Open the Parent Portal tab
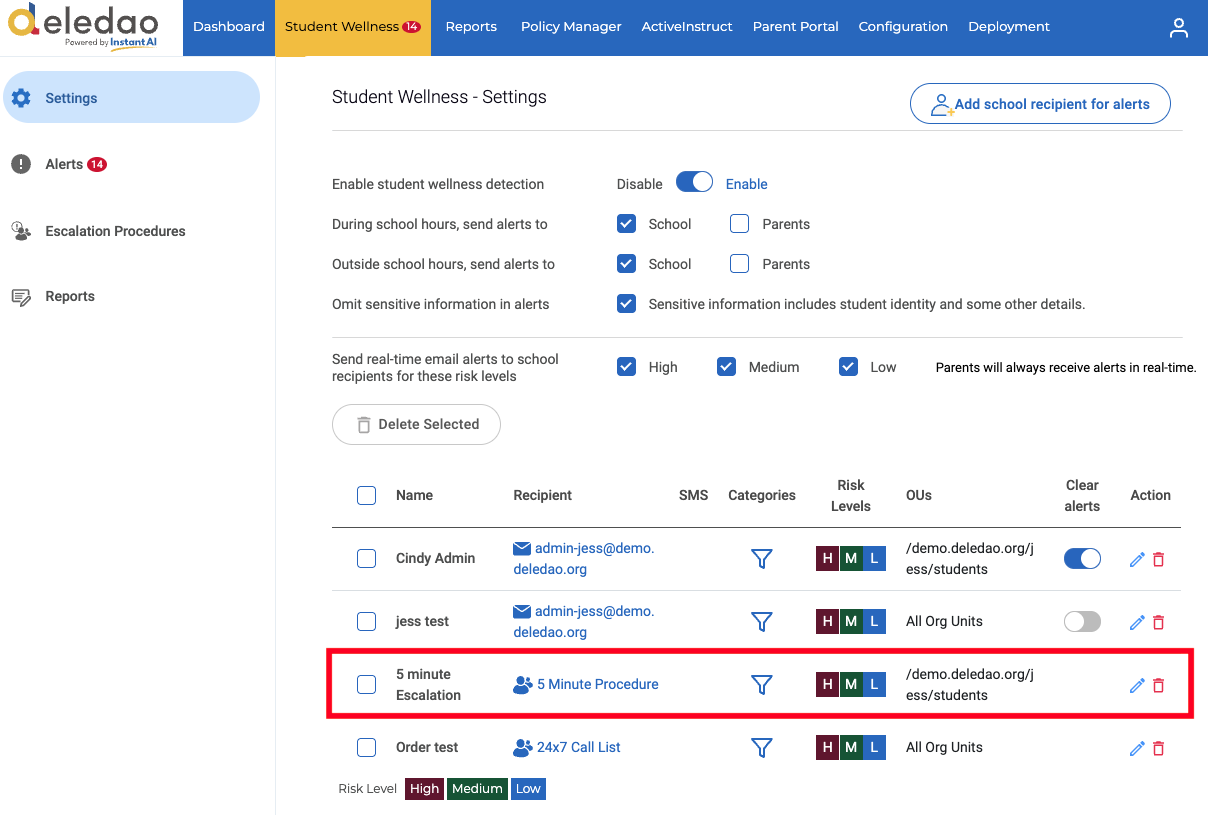 (796, 27)
